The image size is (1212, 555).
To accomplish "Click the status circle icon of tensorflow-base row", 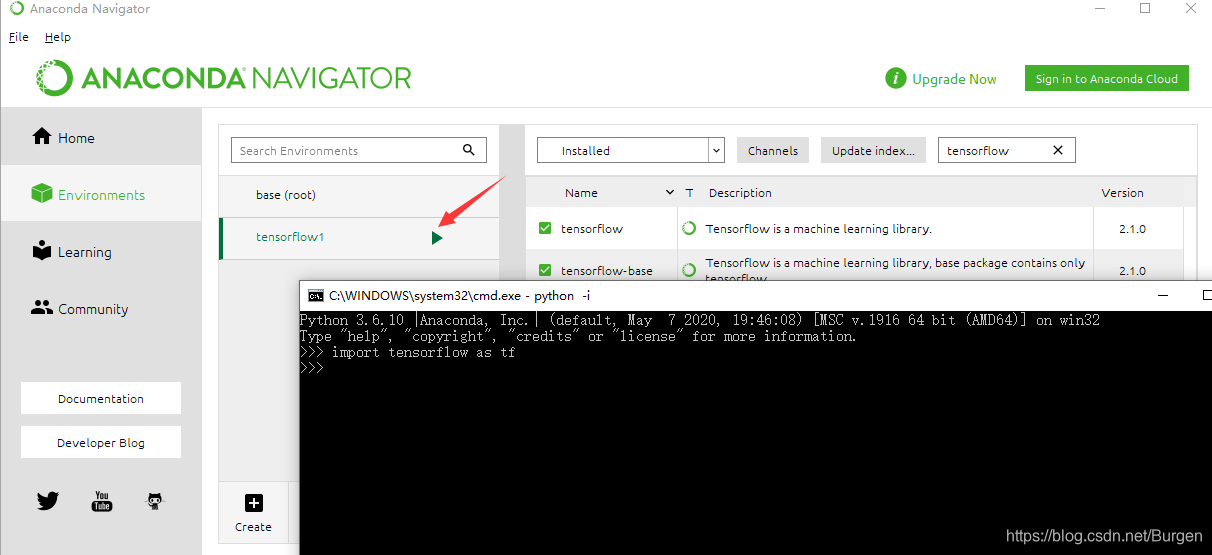I will click(689, 270).
